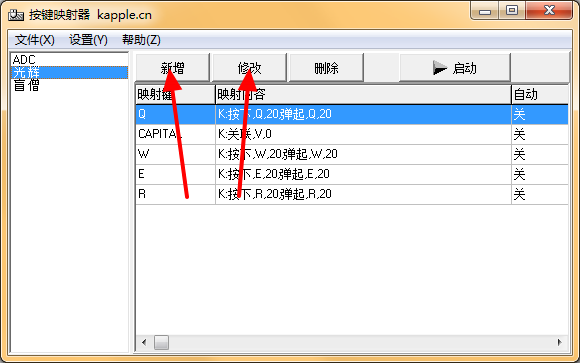Screen dimensions: 580x363
Task: Click the 新增 button to add mapping
Action: pyautogui.click(x=173, y=68)
